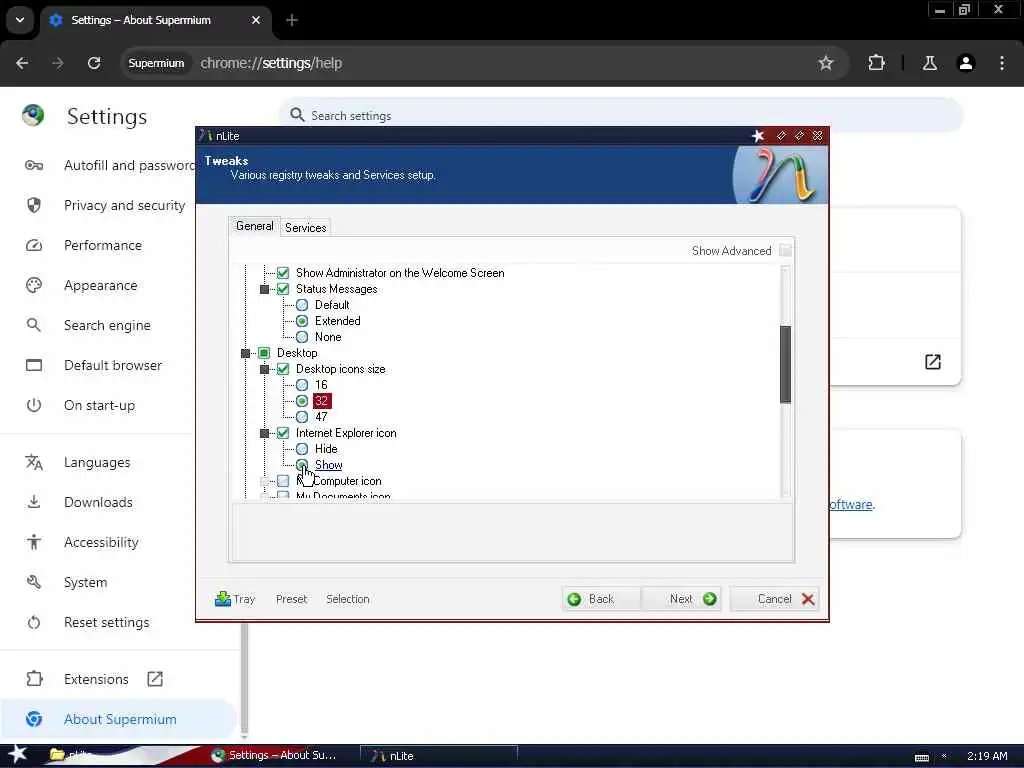The width and height of the screenshot is (1024, 768).
Task: Open the partially visible software link
Action: (851, 504)
